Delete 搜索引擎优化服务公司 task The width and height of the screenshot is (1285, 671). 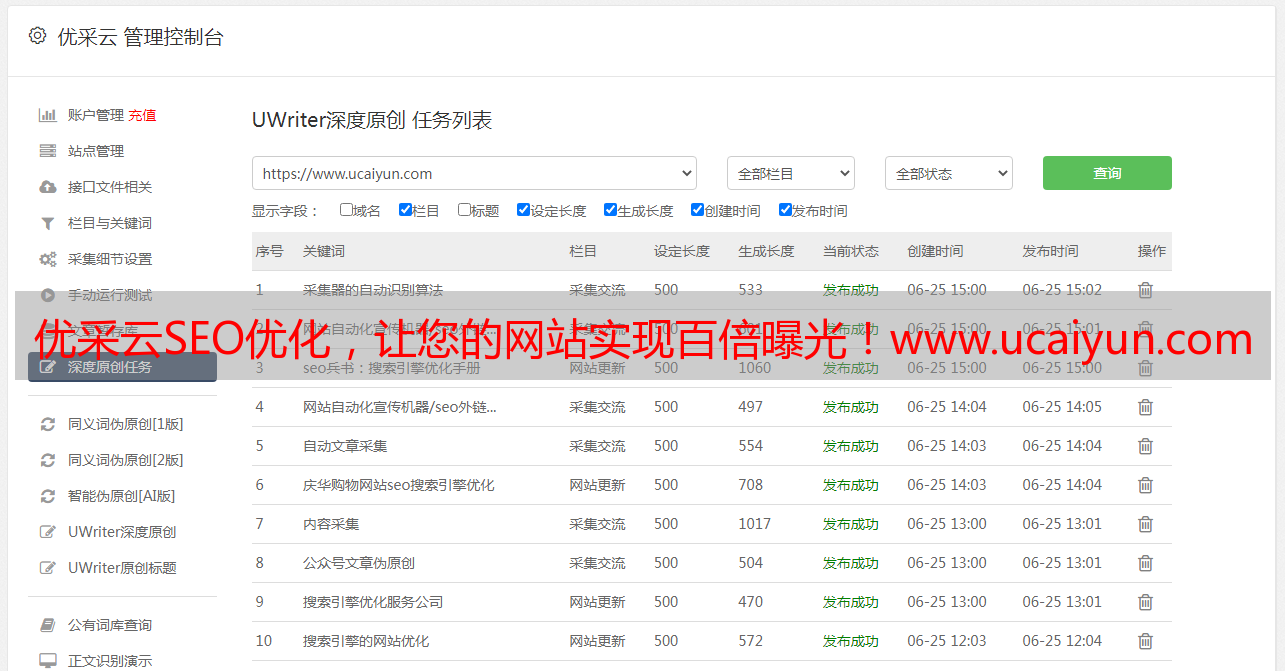pyautogui.click(x=1146, y=602)
